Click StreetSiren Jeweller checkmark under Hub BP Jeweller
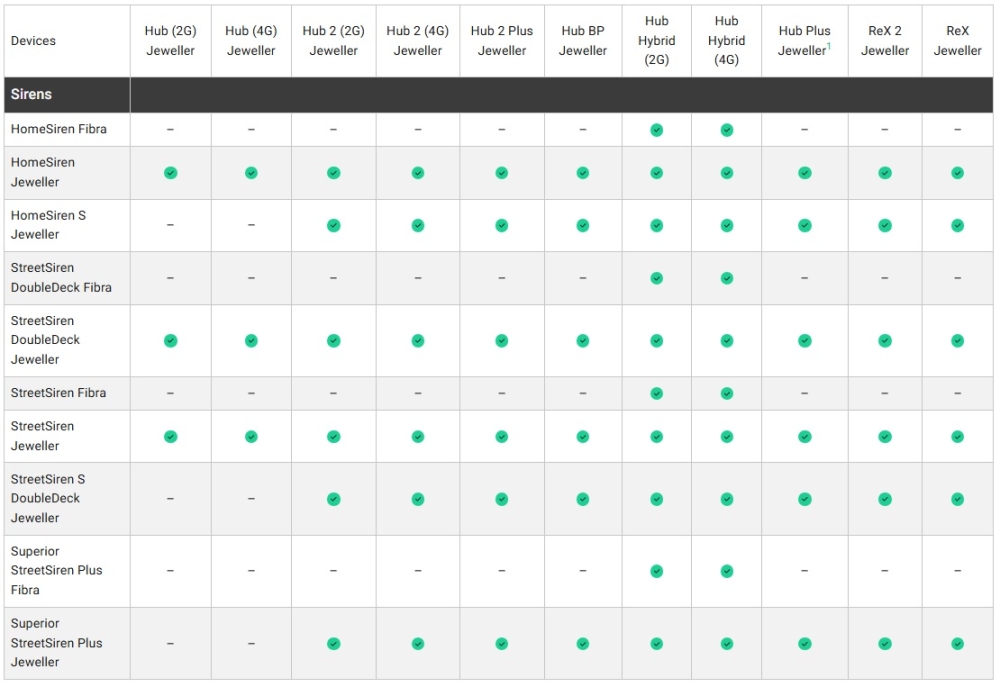This screenshot has height=687, width=1000. coord(582,437)
